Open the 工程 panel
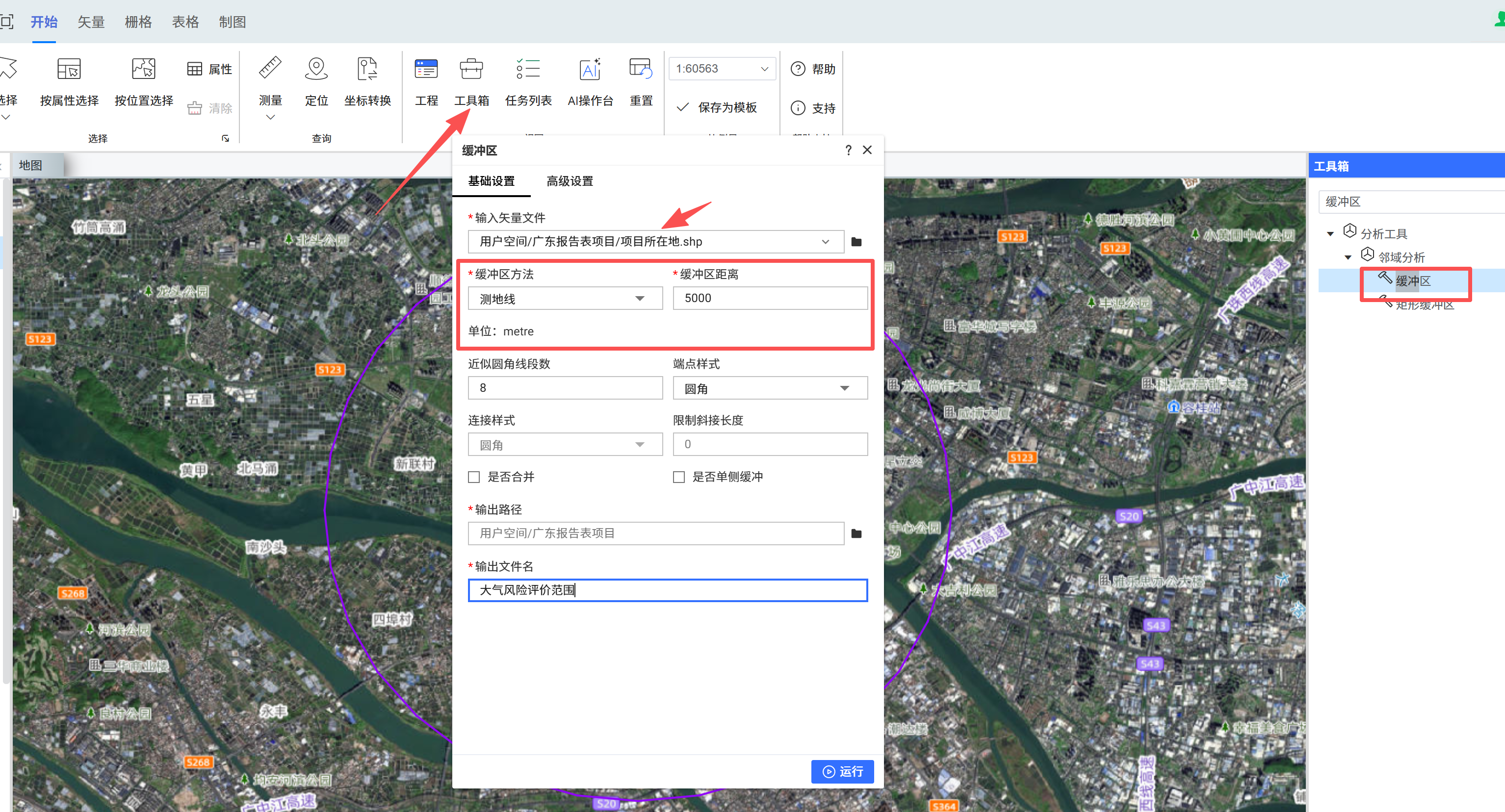 (x=426, y=82)
